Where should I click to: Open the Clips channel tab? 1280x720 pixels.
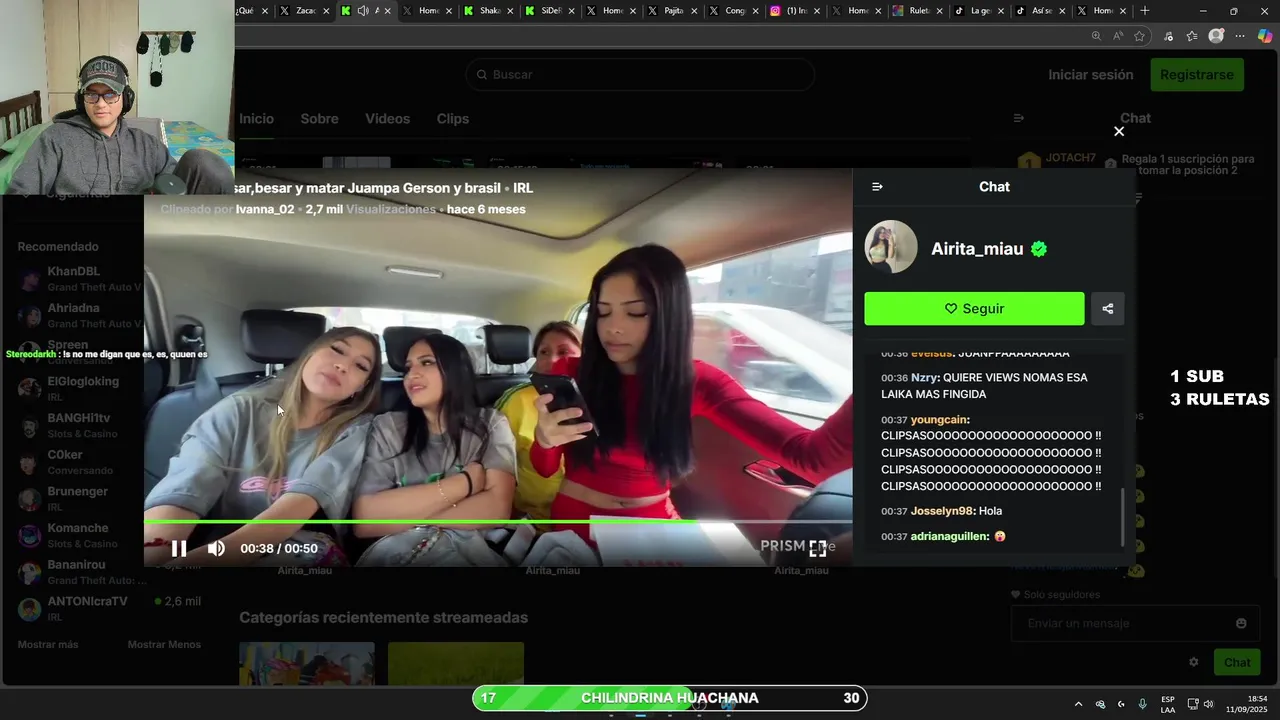coord(453,119)
